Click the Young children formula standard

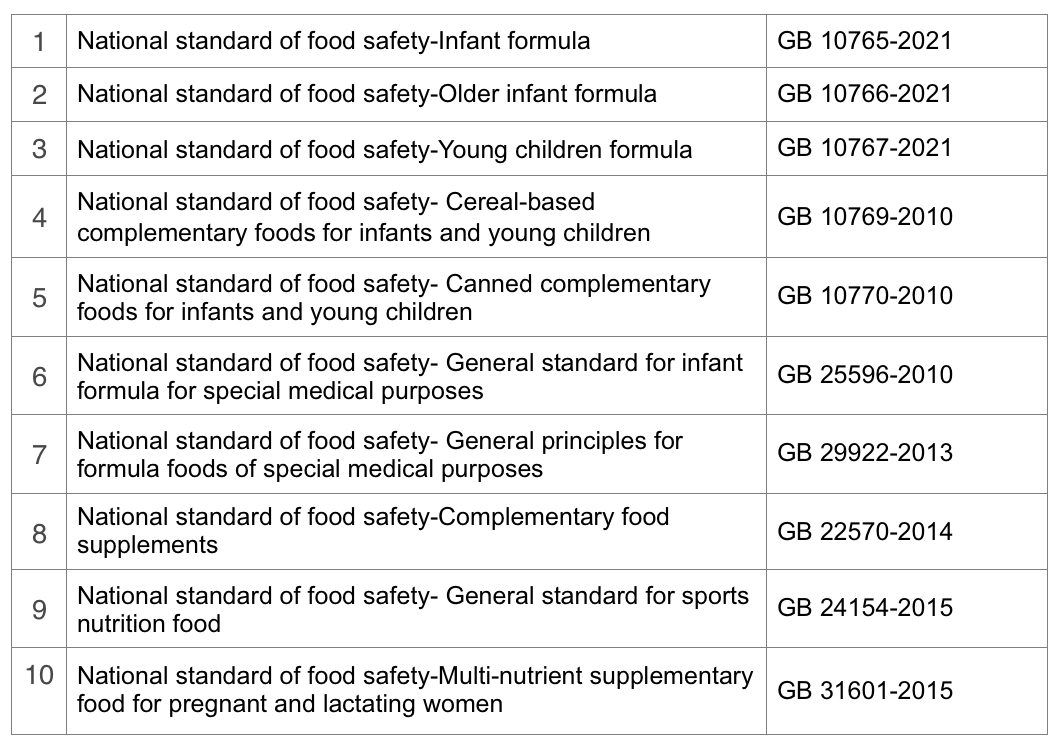pos(384,149)
